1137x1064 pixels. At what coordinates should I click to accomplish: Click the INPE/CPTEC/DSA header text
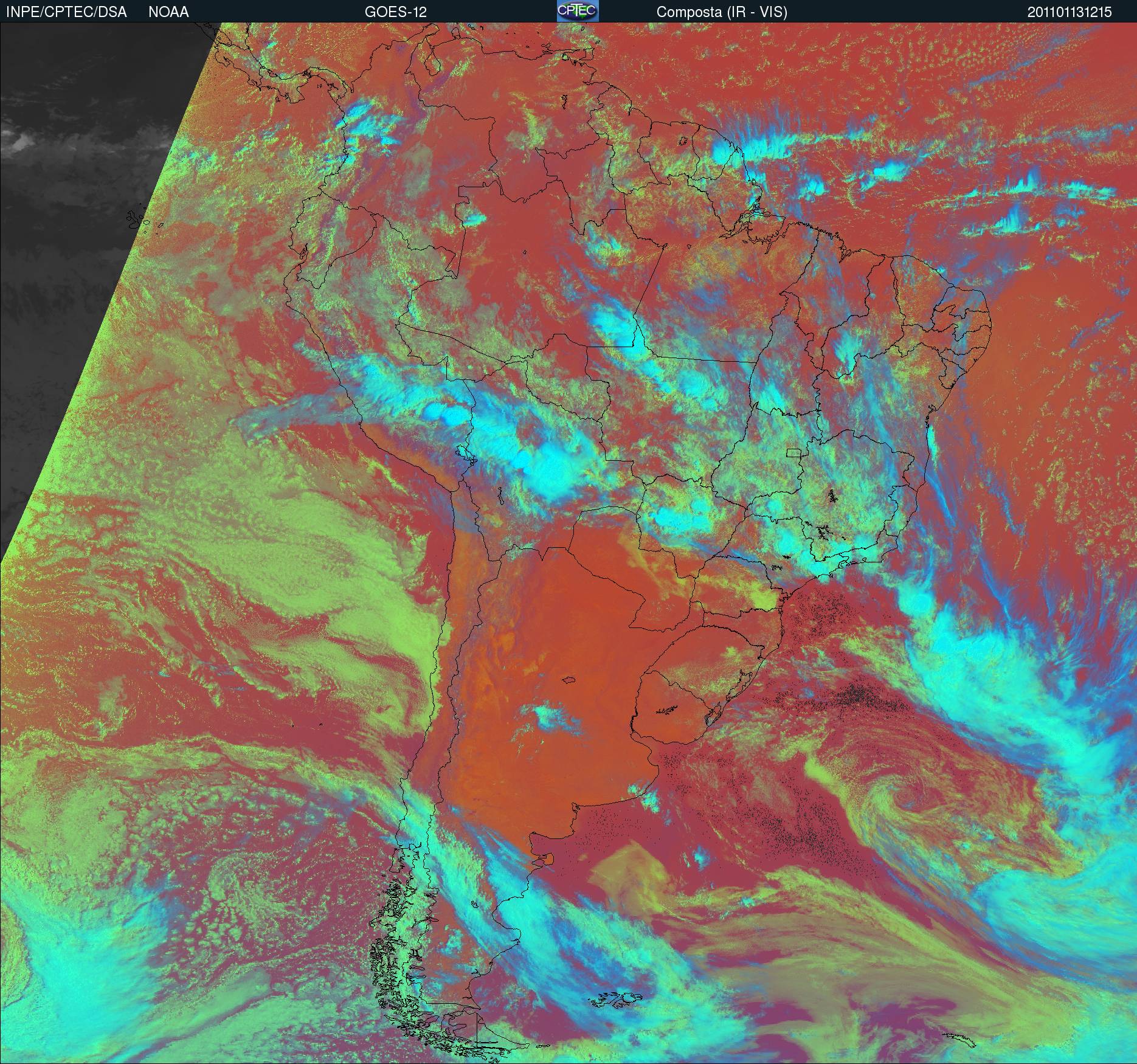(66, 12)
